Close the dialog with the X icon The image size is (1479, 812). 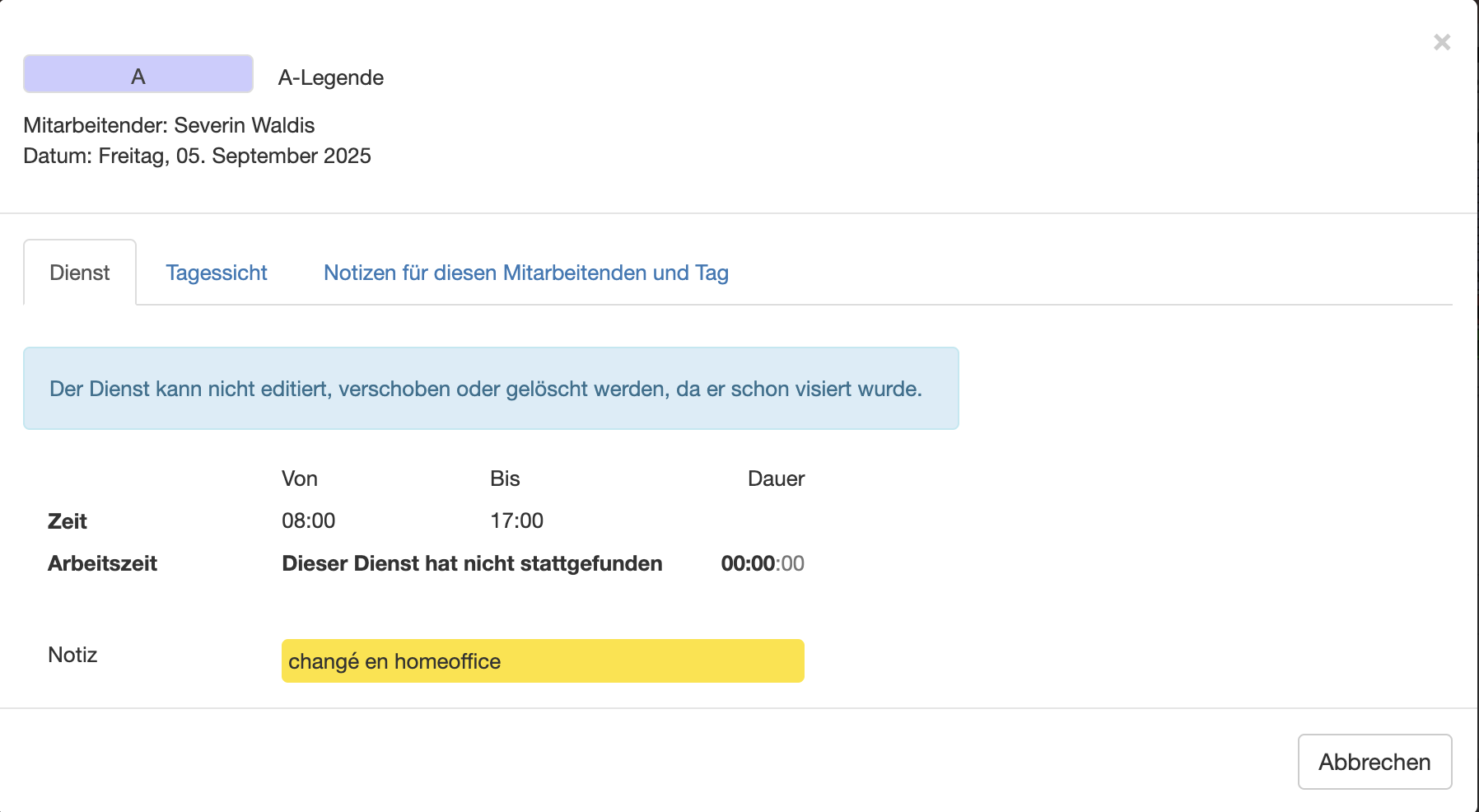(x=1441, y=42)
